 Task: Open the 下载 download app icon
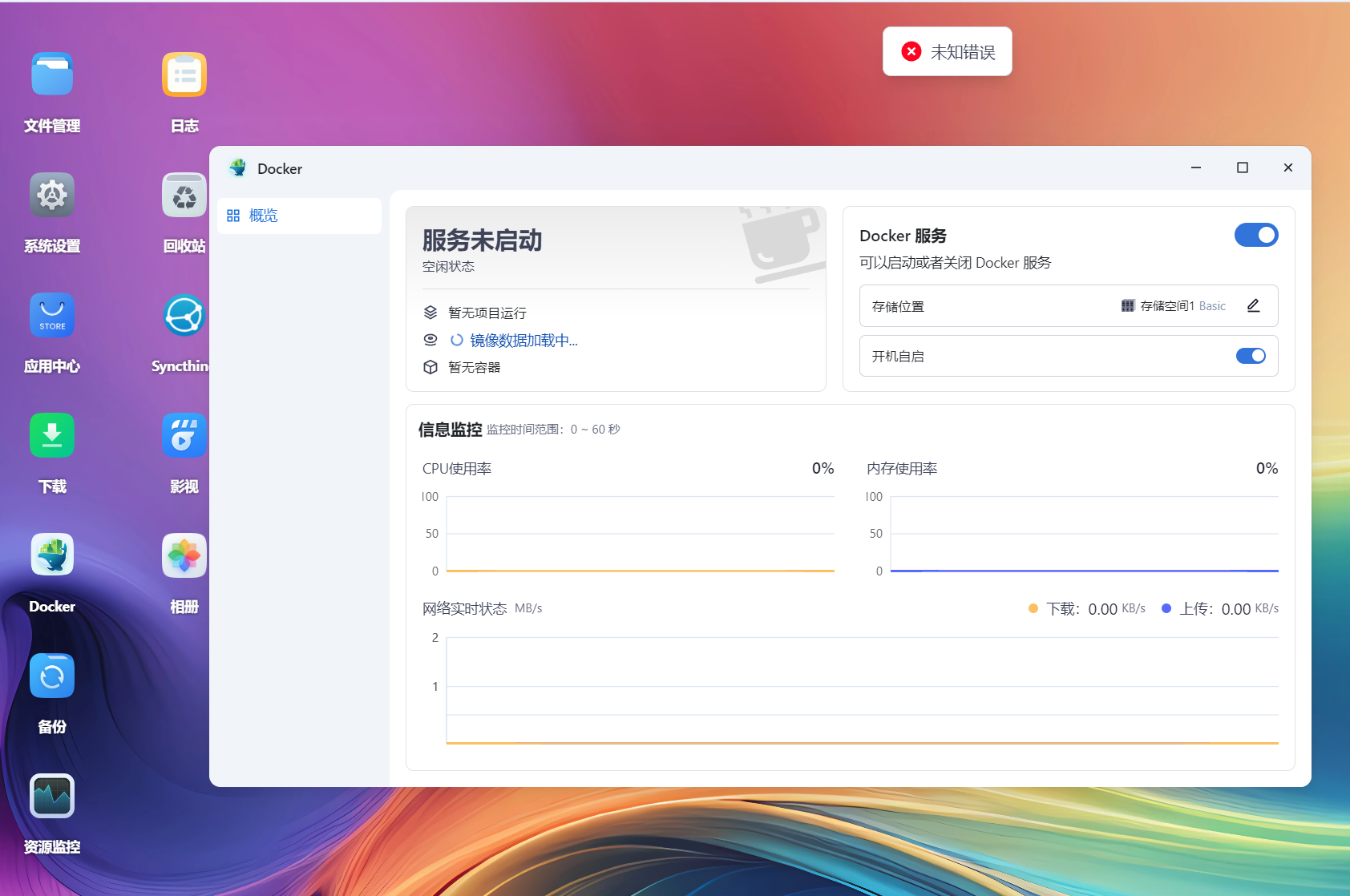[x=52, y=435]
